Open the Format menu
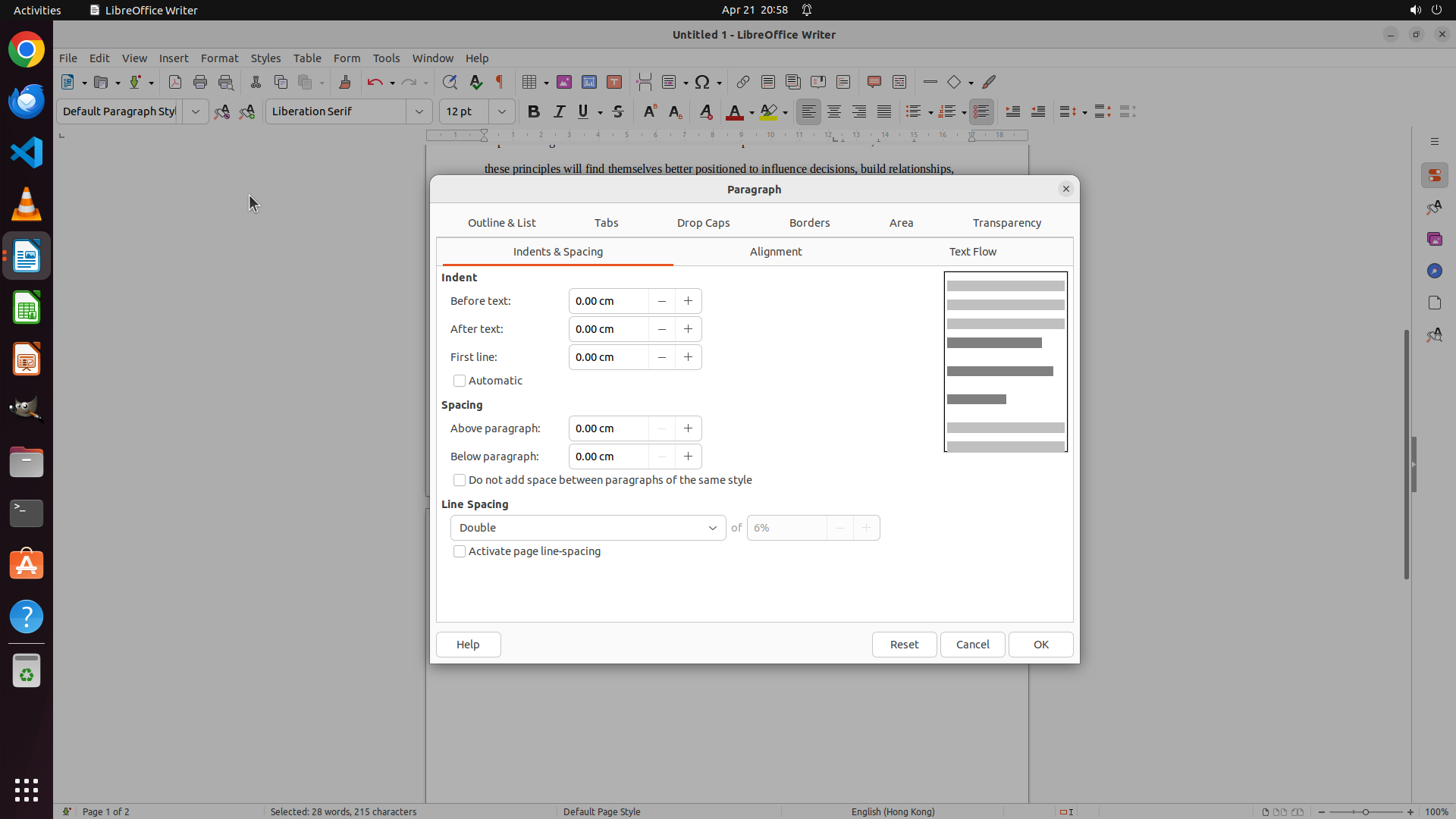The height and width of the screenshot is (819, 1456). coord(219,58)
